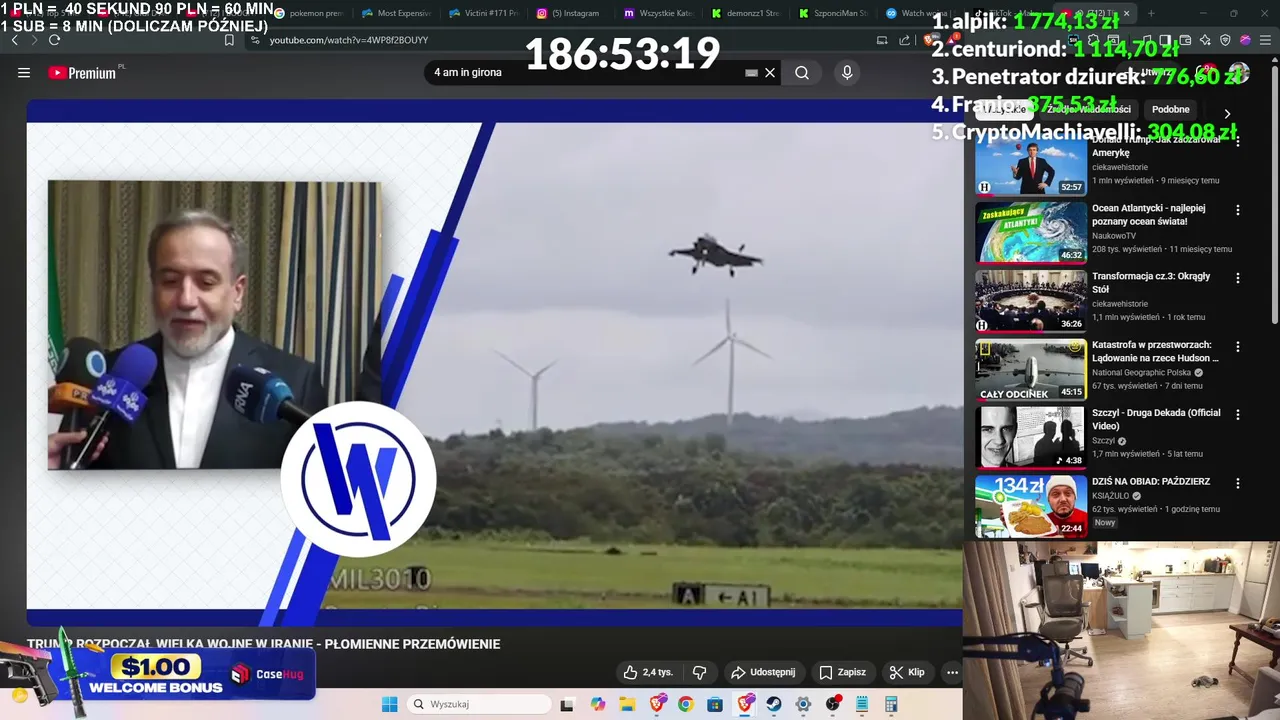The image size is (1280, 720).
Task: Click the Wyszukaj taskbar search box
Action: pos(480,704)
